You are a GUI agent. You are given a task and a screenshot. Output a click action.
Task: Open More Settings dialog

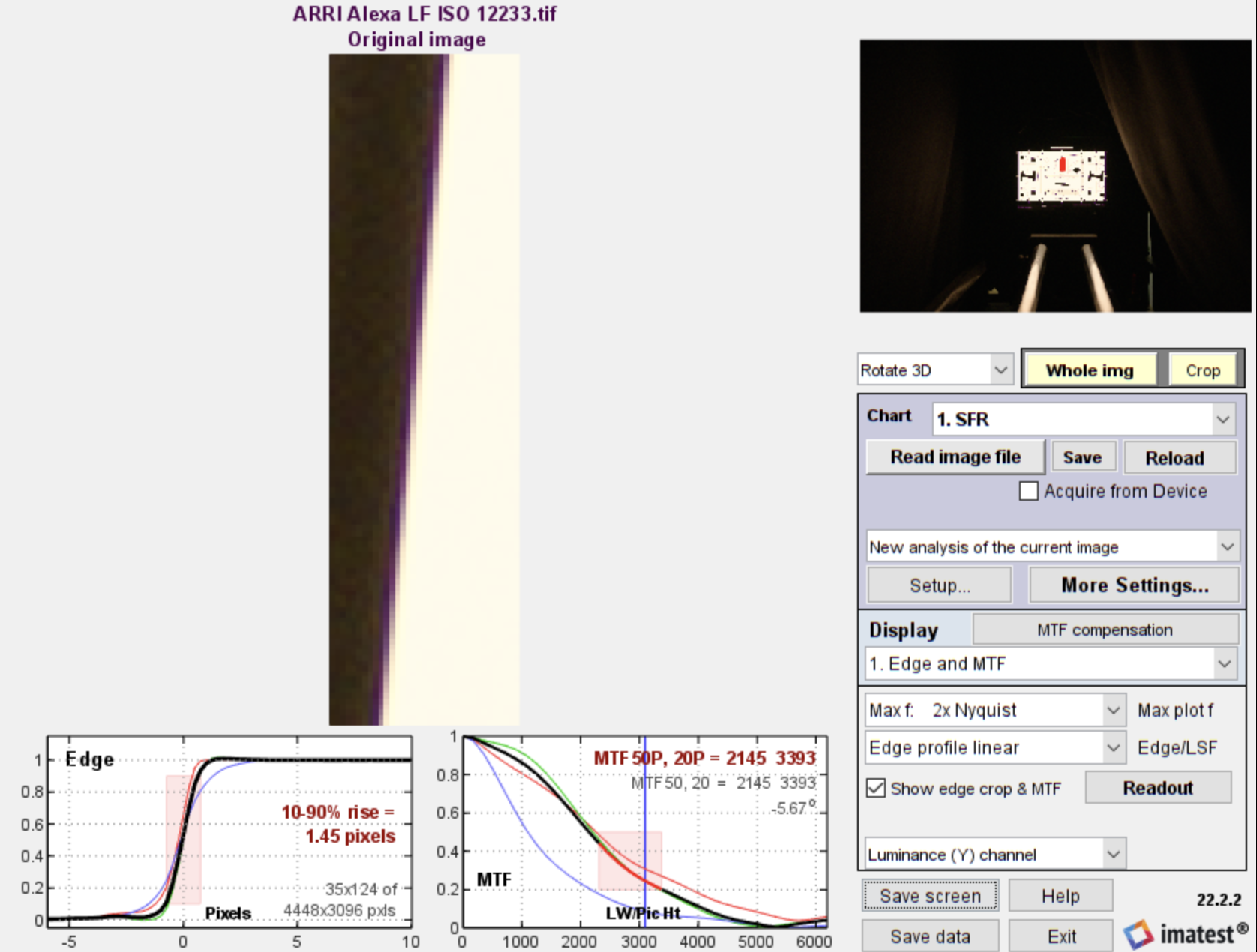point(1133,585)
